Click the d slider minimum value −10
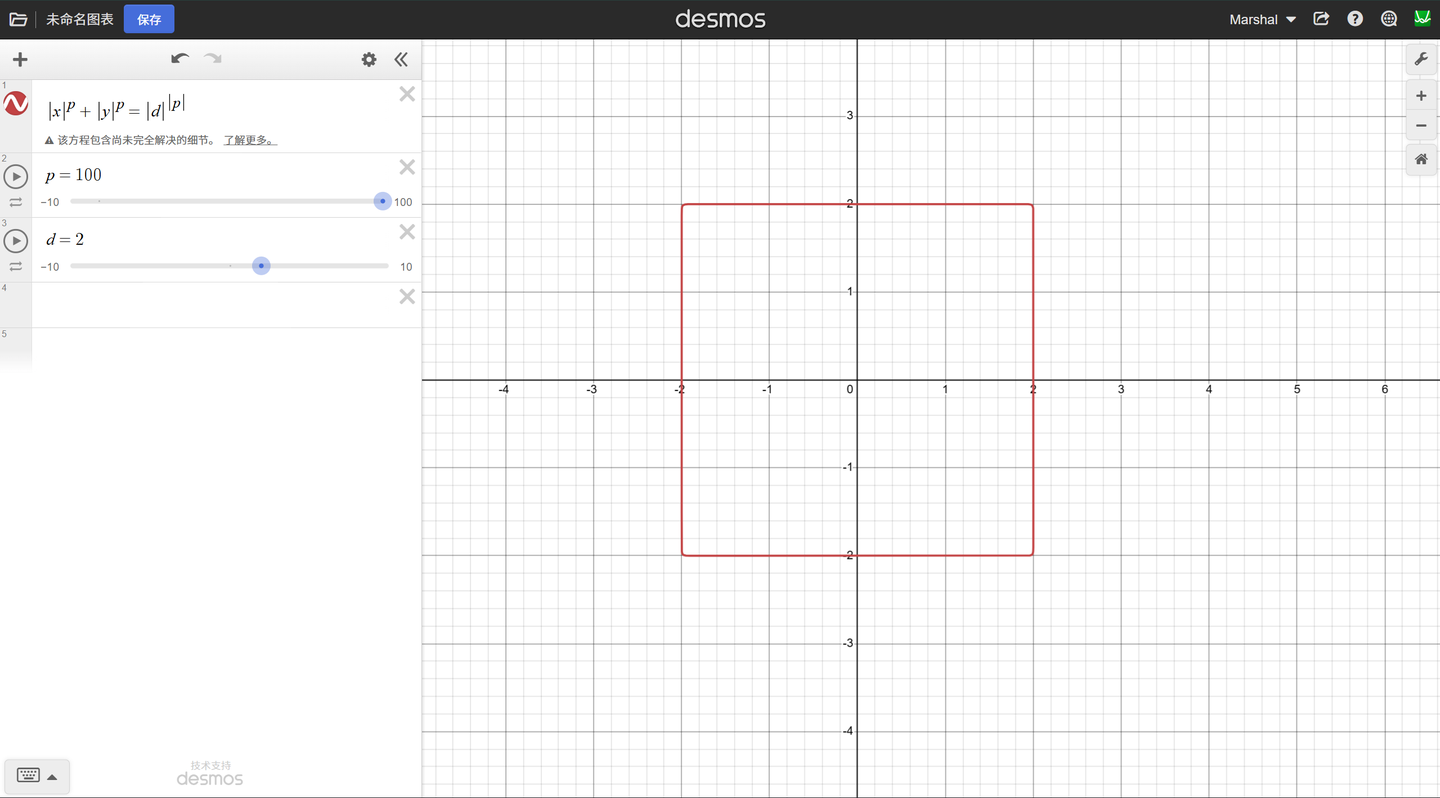The image size is (1440, 798). [x=50, y=267]
